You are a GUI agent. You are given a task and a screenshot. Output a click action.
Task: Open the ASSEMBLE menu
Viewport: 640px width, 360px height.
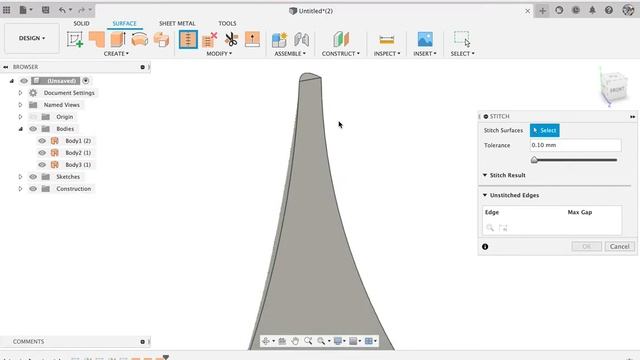pyautogui.click(x=290, y=53)
